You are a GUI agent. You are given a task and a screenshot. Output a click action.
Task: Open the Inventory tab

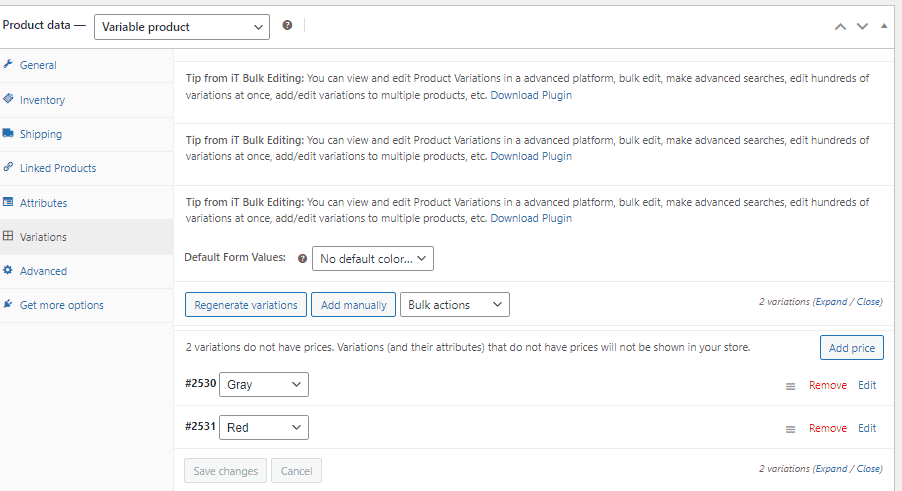[x=42, y=100]
